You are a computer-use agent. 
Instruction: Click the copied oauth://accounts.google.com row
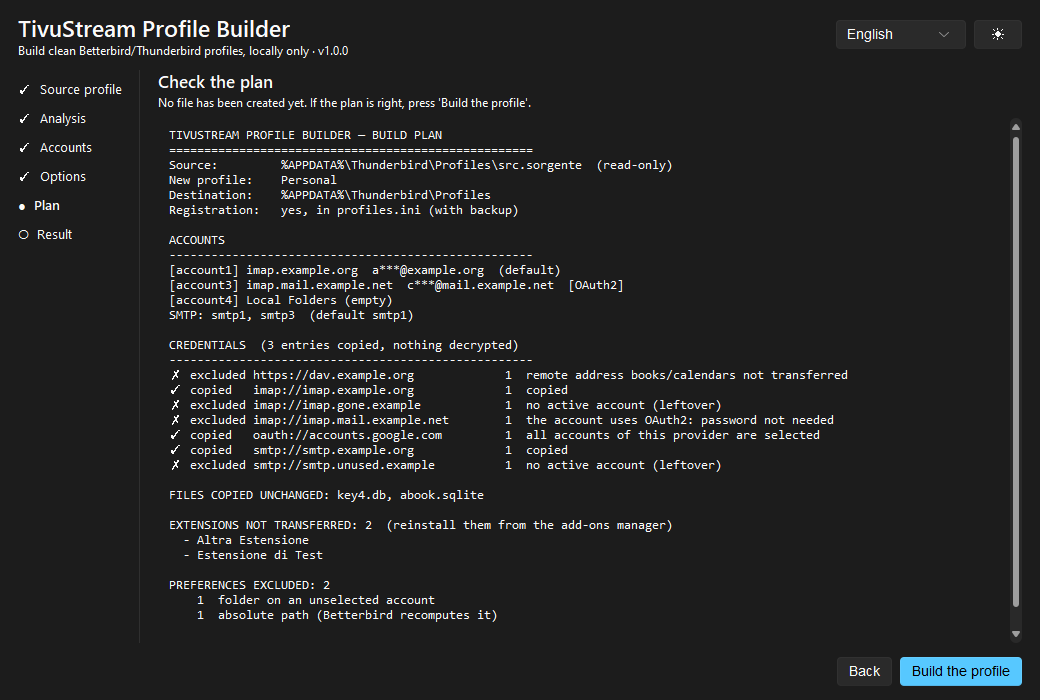(x=495, y=435)
